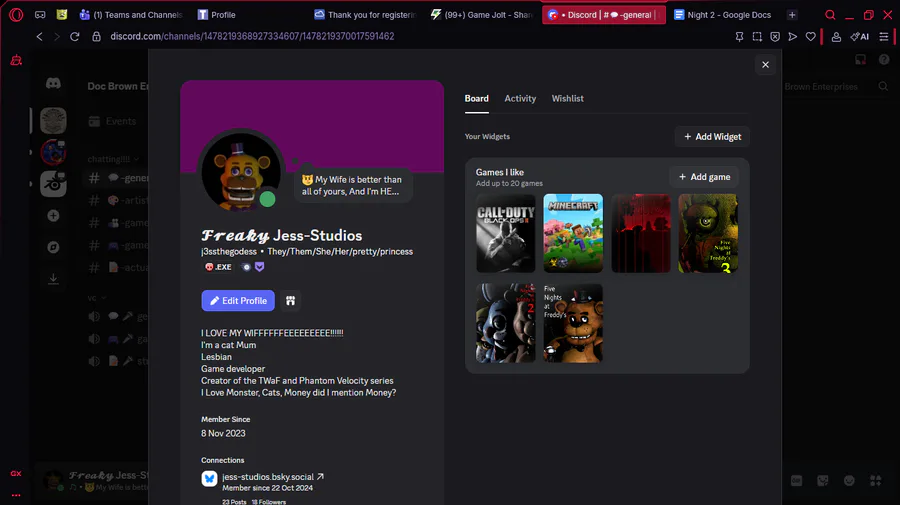Open the GX sidebar bottom icon

click(15, 473)
